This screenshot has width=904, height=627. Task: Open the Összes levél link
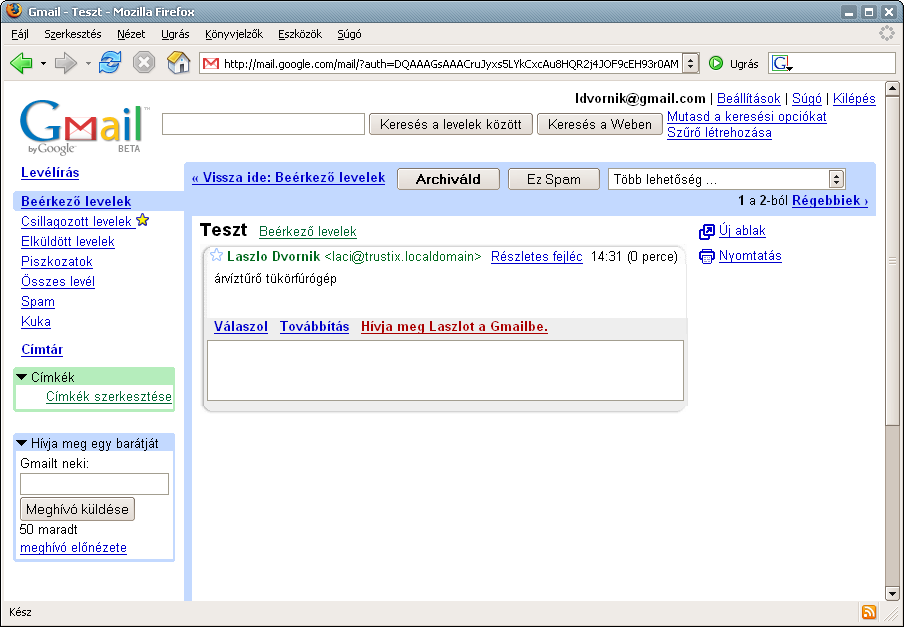coord(58,282)
